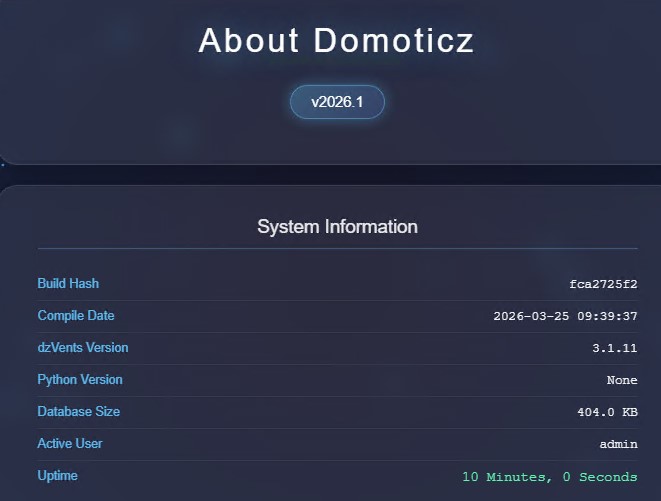
Task: Click the Uptime label
Action: point(58,476)
